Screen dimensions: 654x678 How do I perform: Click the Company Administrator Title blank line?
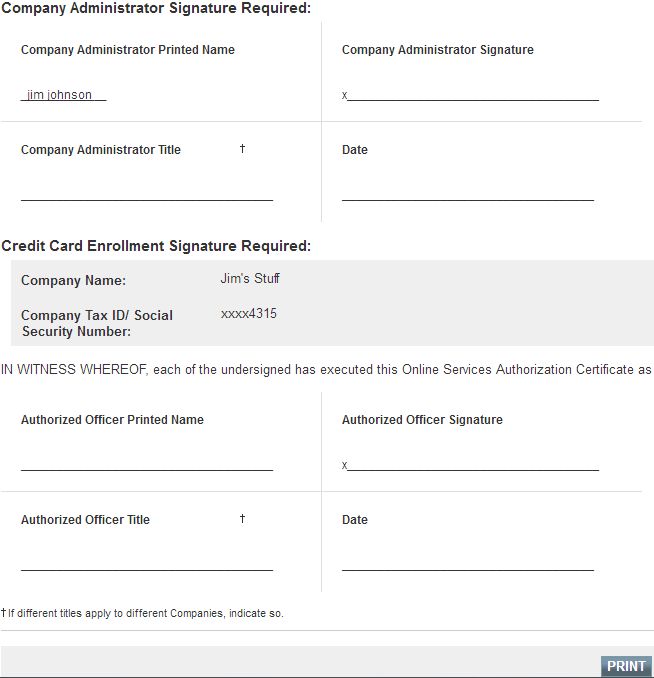147,200
